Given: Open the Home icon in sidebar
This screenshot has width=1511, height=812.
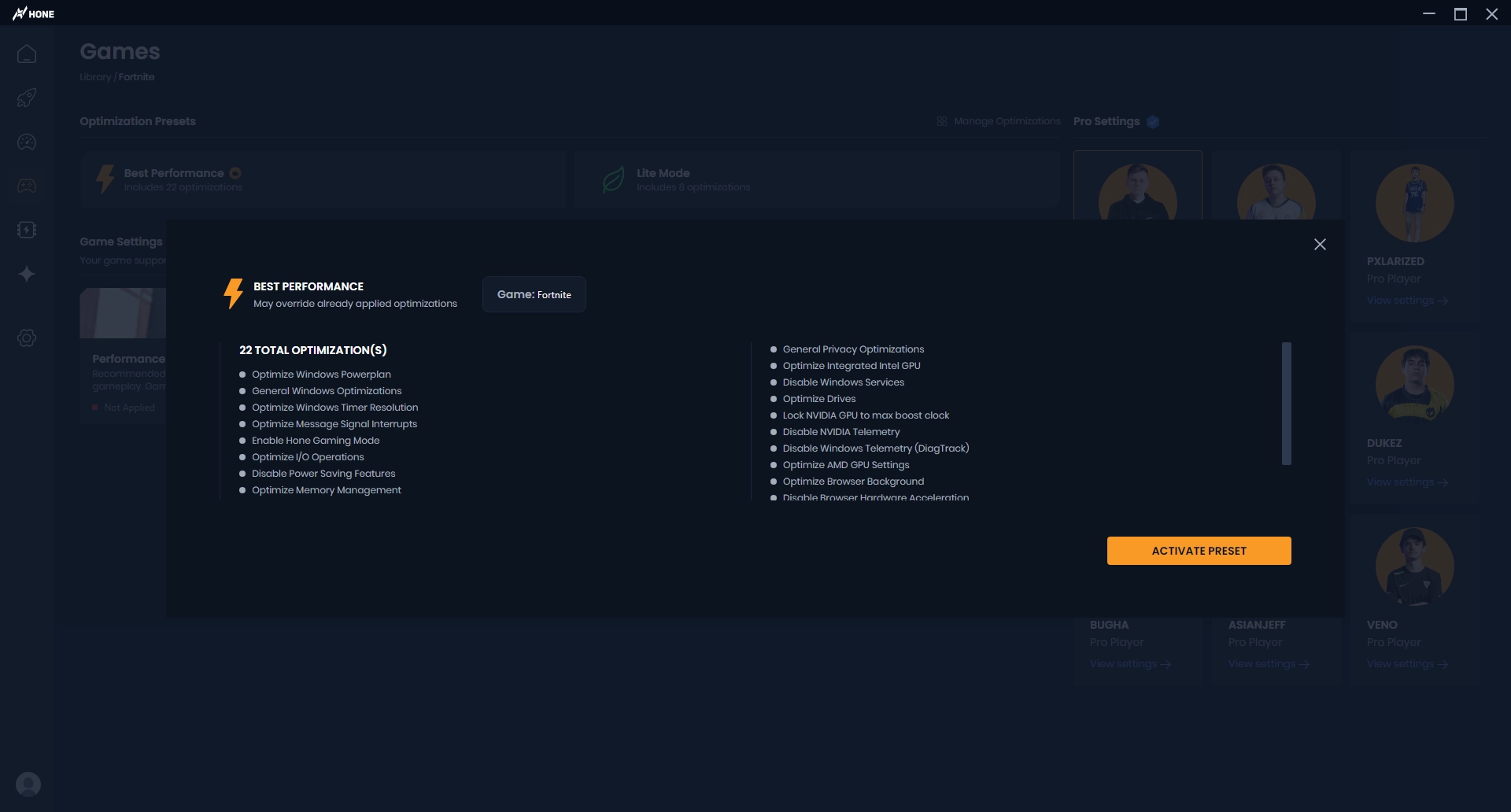Looking at the screenshot, I should click(x=27, y=54).
